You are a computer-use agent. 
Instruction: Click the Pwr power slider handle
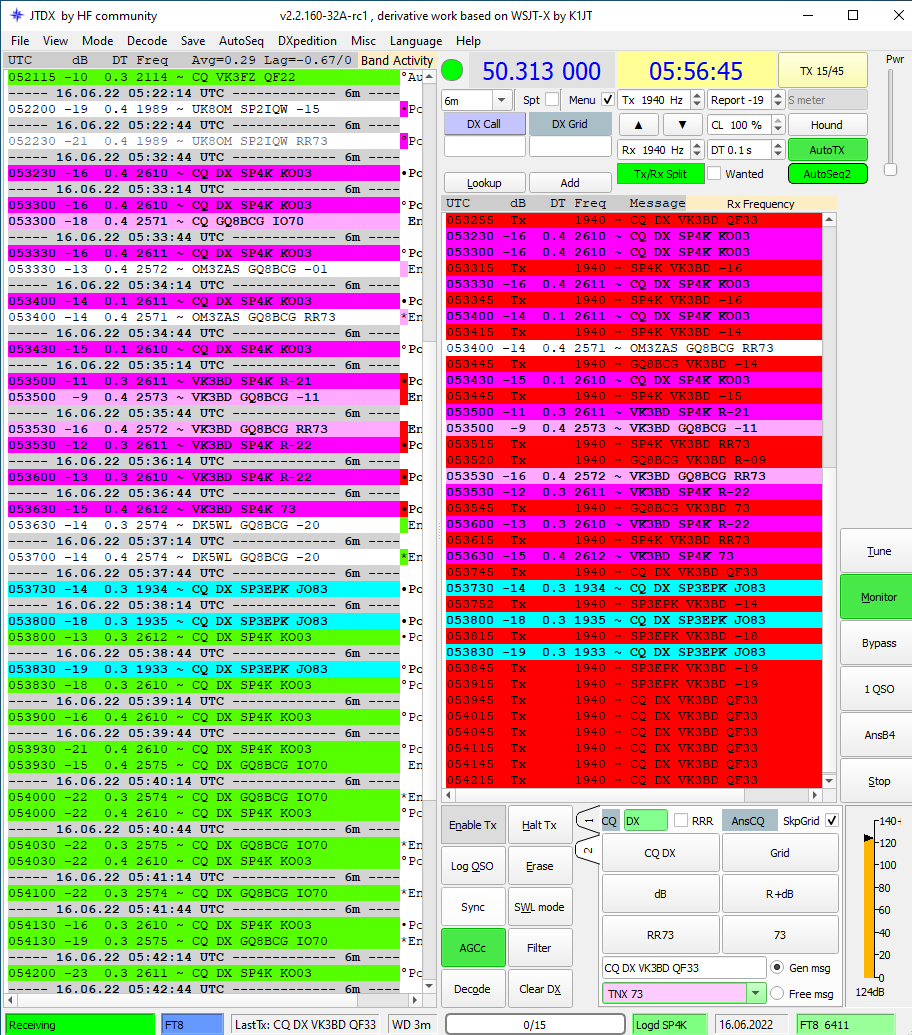click(x=890, y=170)
